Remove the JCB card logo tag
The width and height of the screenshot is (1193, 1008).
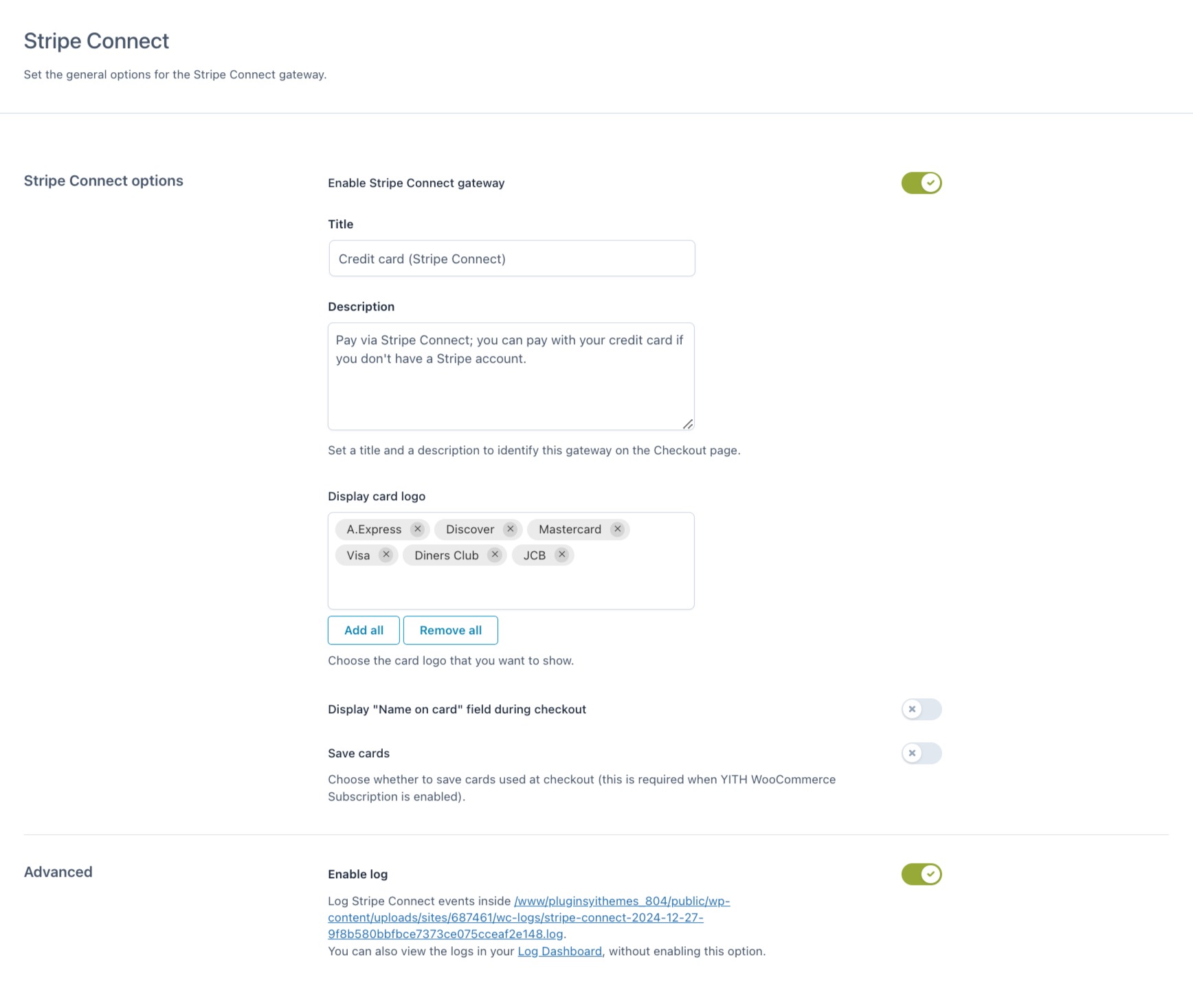point(561,555)
